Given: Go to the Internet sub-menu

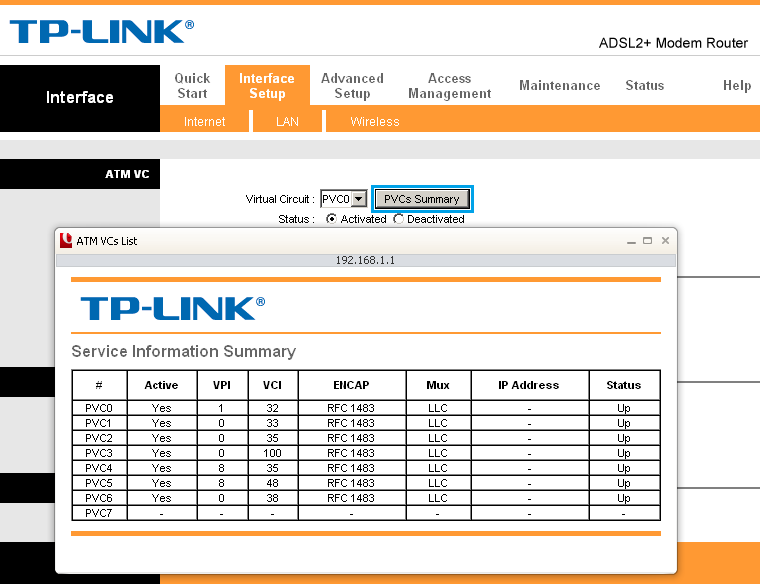Looking at the screenshot, I should point(205,121).
